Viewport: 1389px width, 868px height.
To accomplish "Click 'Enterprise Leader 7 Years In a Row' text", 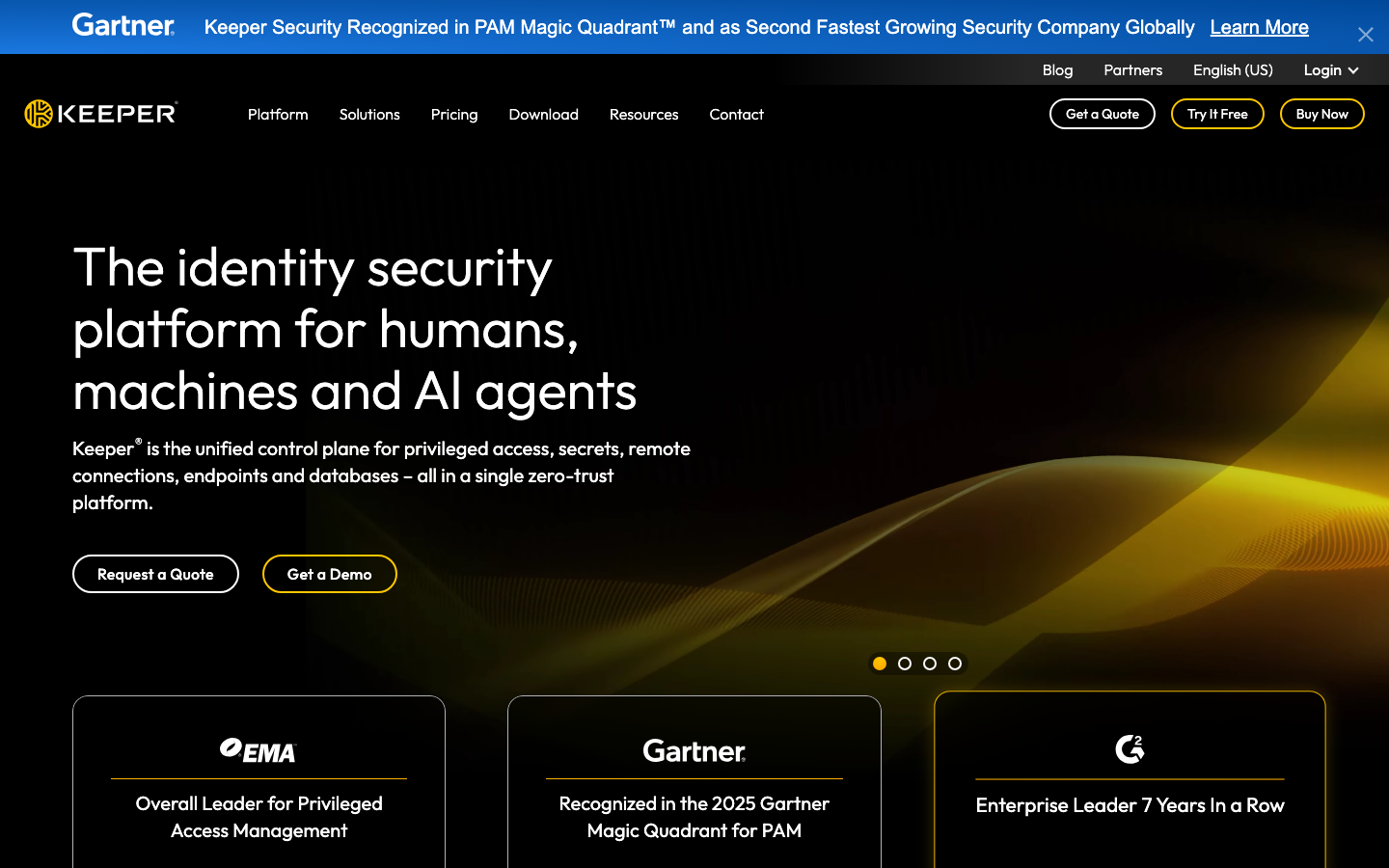I will (x=1130, y=805).
